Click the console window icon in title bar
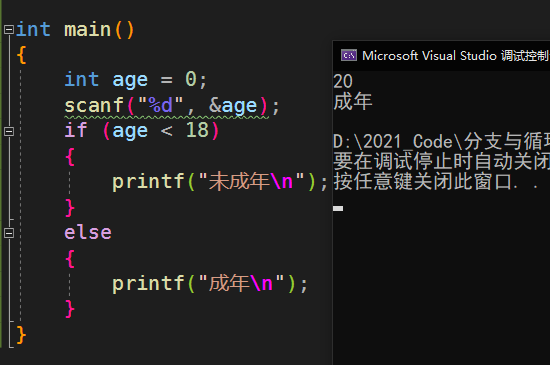Image resolution: width=550 pixels, height=365 pixels. click(349, 55)
